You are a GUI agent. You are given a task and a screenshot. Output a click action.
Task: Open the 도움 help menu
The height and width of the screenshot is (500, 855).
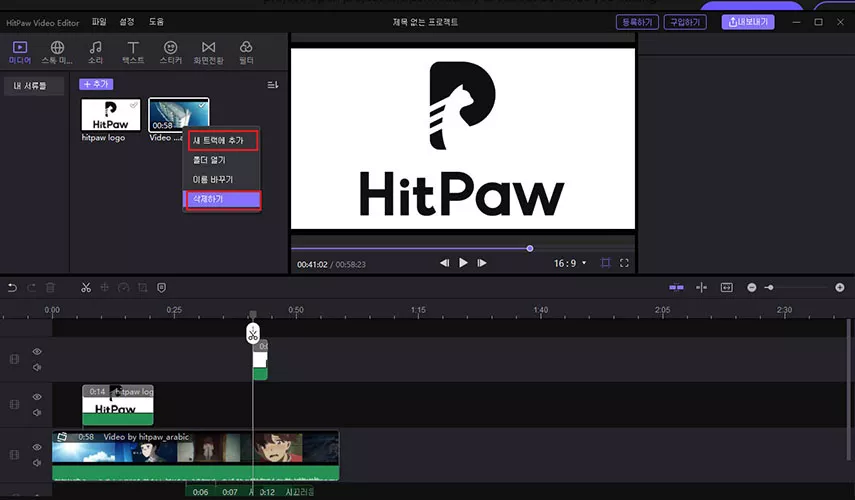tap(156, 22)
